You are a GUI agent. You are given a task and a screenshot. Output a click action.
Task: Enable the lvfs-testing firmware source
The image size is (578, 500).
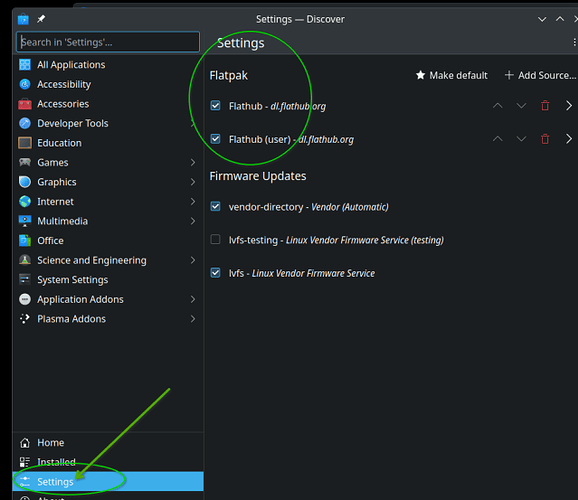[215, 240]
